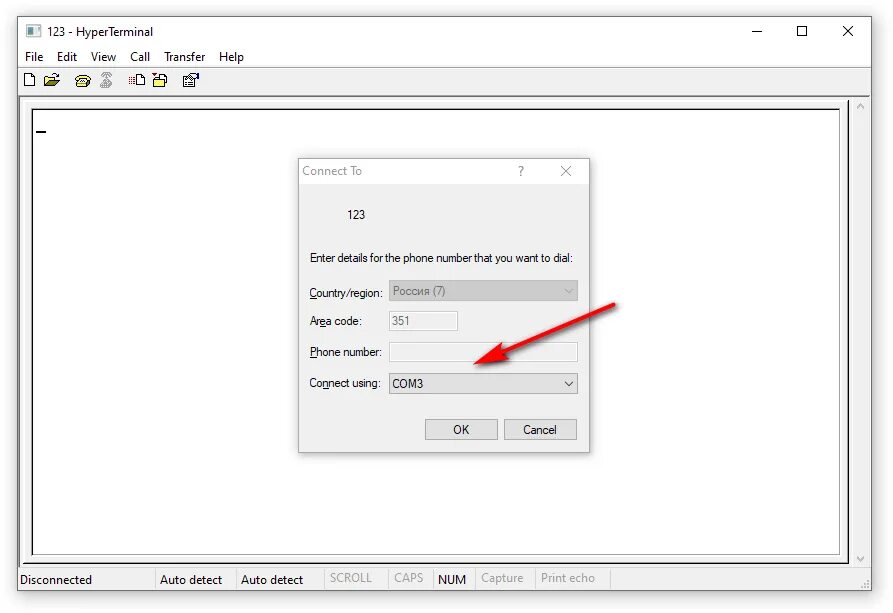Maximize the HyperTerminal window
Image resolution: width=893 pixels, height=613 pixels.
point(802,31)
